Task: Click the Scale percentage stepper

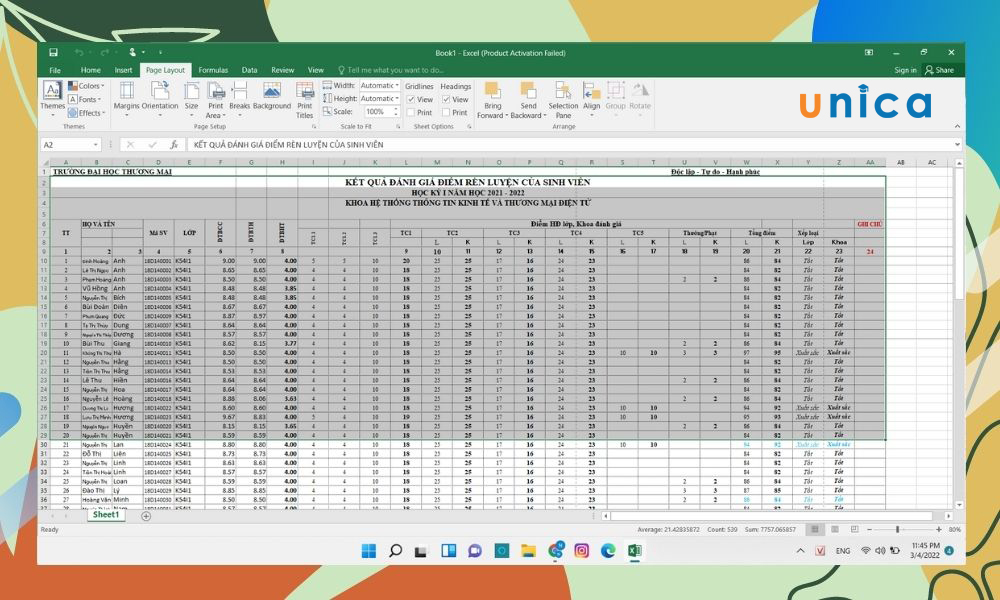Action: [x=396, y=112]
